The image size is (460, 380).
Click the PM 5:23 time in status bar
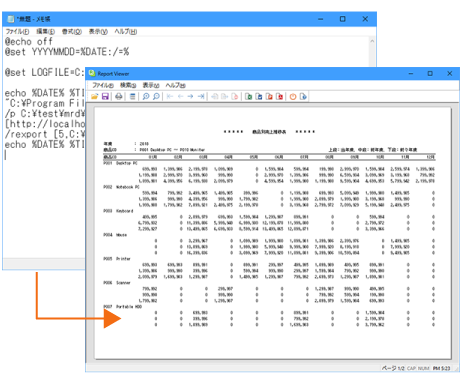click(441, 368)
